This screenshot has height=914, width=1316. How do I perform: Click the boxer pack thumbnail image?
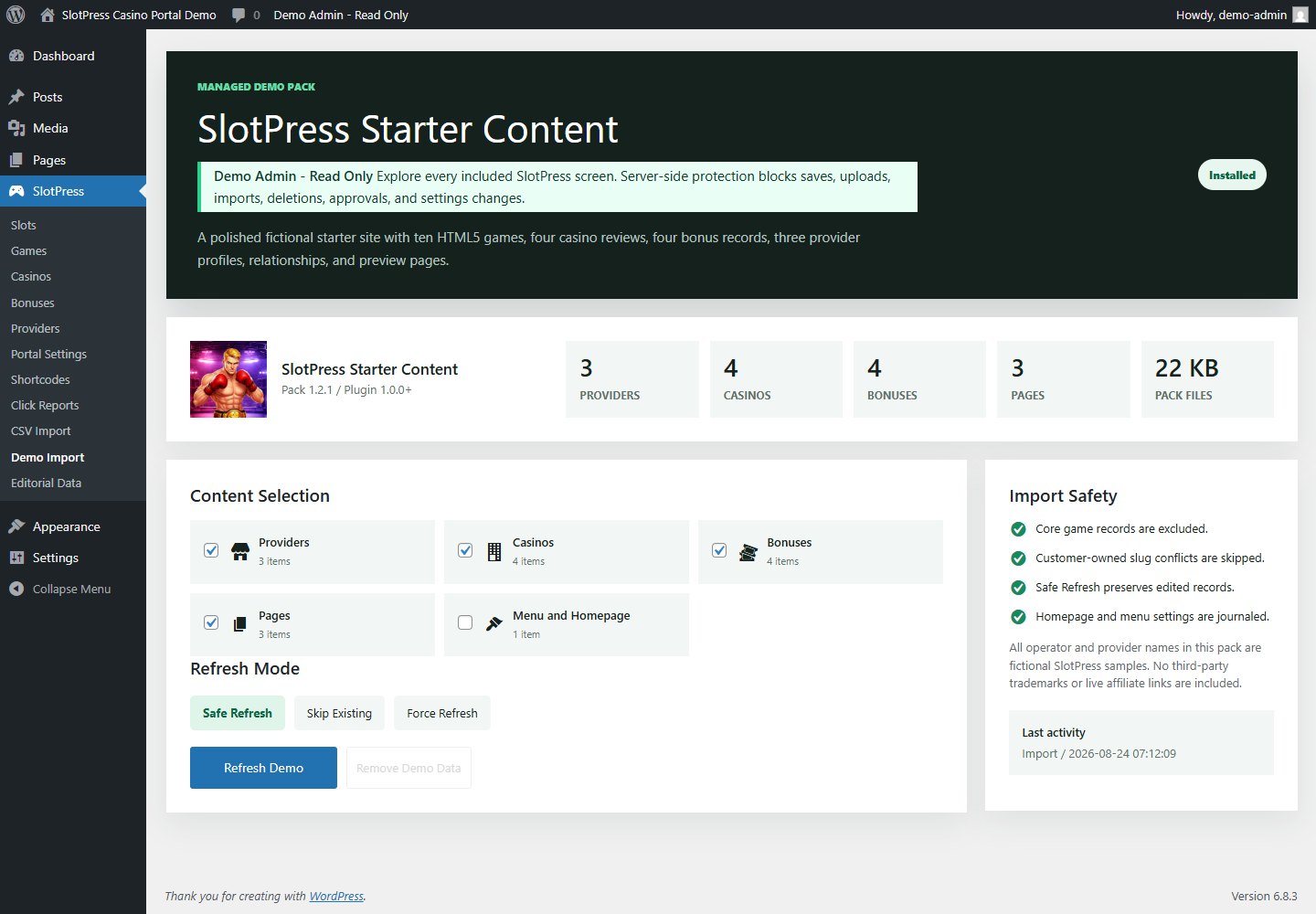[228, 379]
